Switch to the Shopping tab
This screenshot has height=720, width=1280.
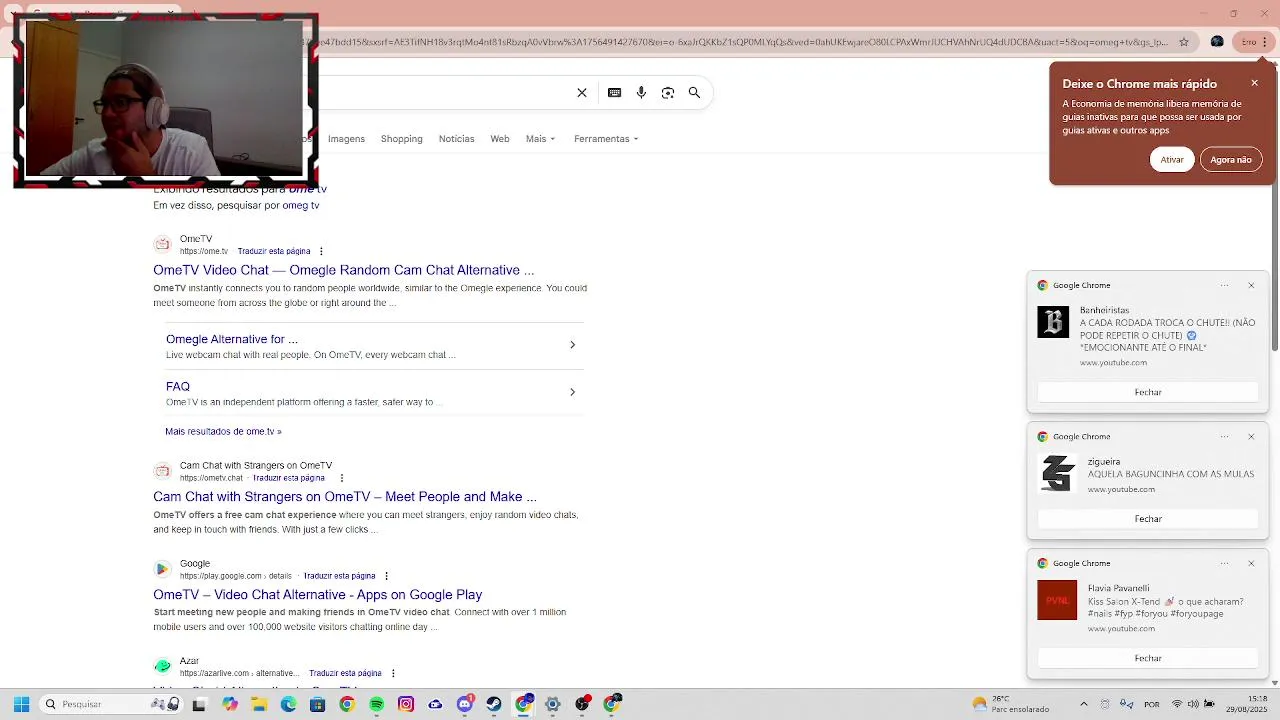(x=402, y=139)
